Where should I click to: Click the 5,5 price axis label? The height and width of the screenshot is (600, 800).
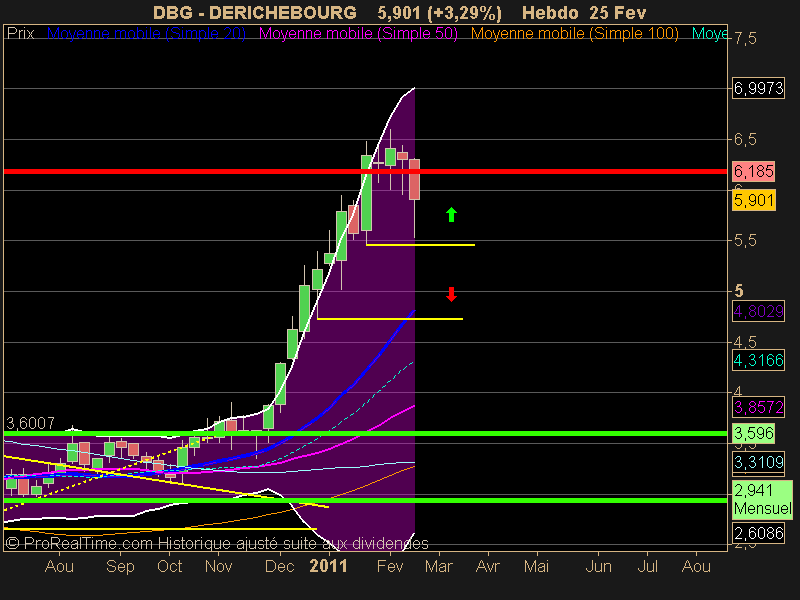pos(745,240)
